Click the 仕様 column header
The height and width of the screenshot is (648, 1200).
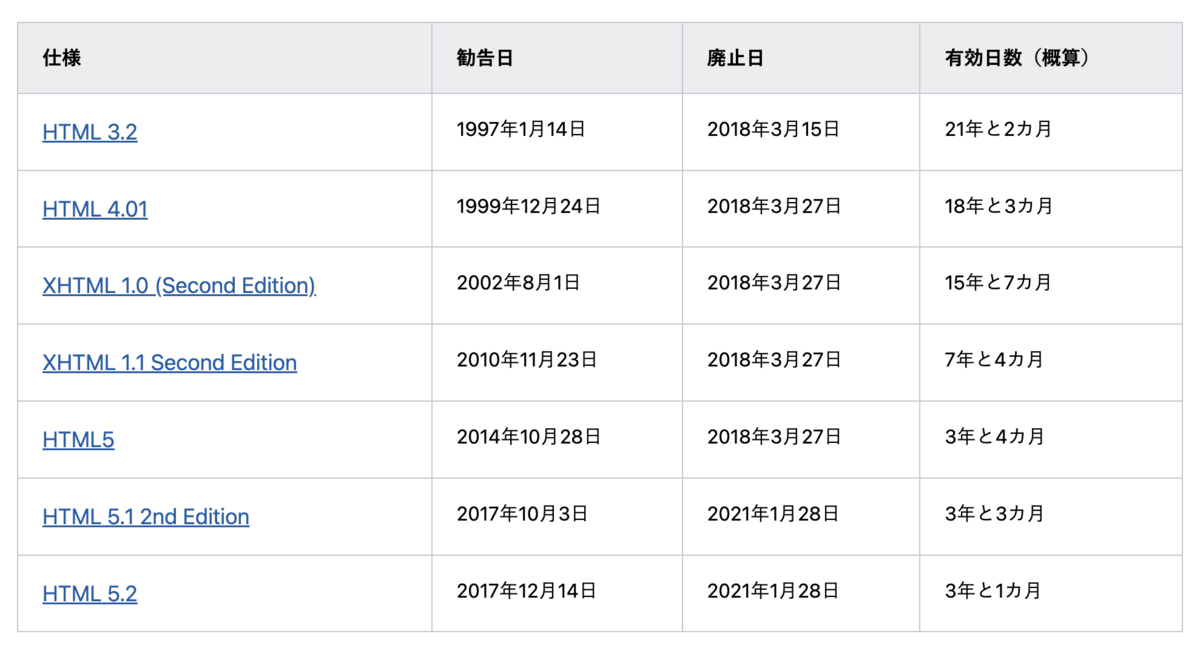[62, 58]
